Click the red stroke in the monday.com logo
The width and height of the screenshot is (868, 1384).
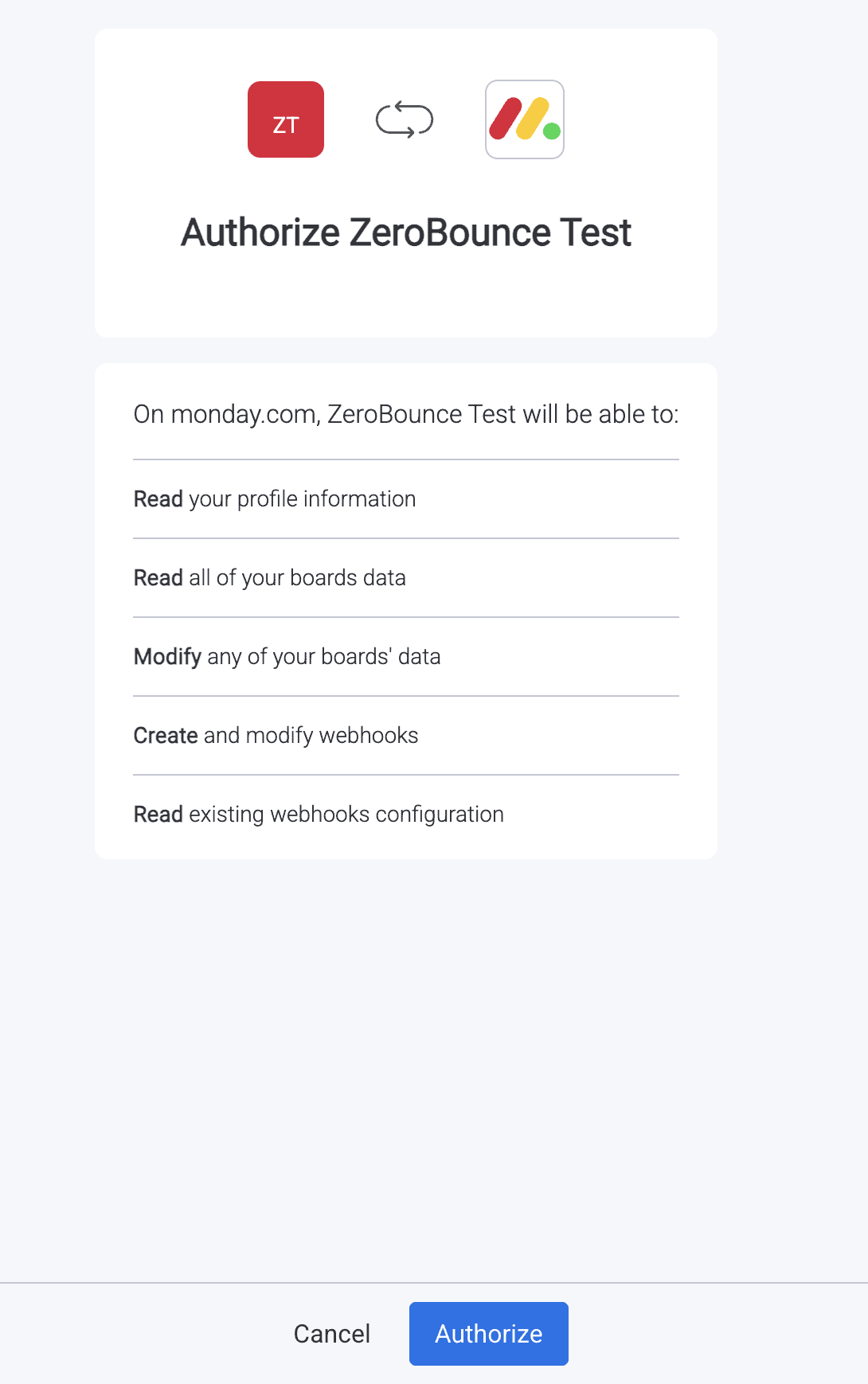(x=503, y=119)
